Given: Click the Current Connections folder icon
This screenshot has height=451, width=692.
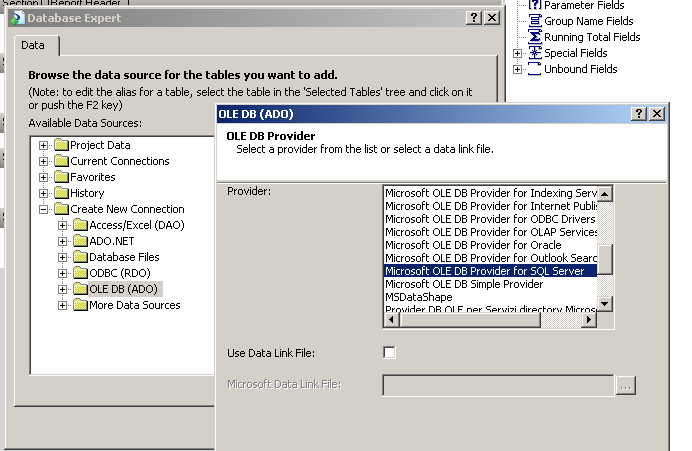Looking at the screenshot, I should [61, 161].
